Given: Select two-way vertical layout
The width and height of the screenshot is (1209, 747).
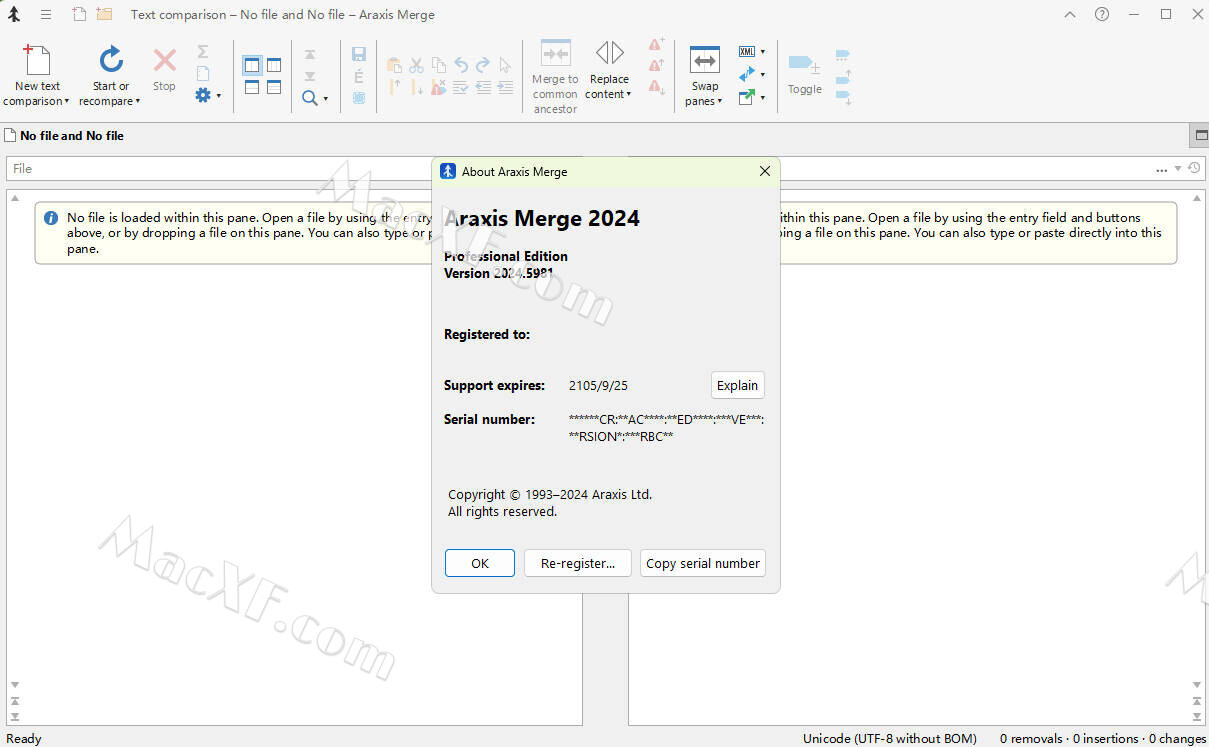Looking at the screenshot, I should coord(252,65).
